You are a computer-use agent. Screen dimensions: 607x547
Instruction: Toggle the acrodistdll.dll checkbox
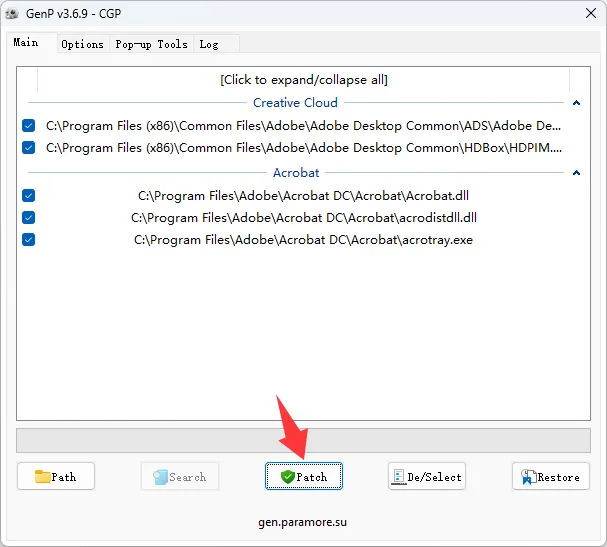(29, 218)
